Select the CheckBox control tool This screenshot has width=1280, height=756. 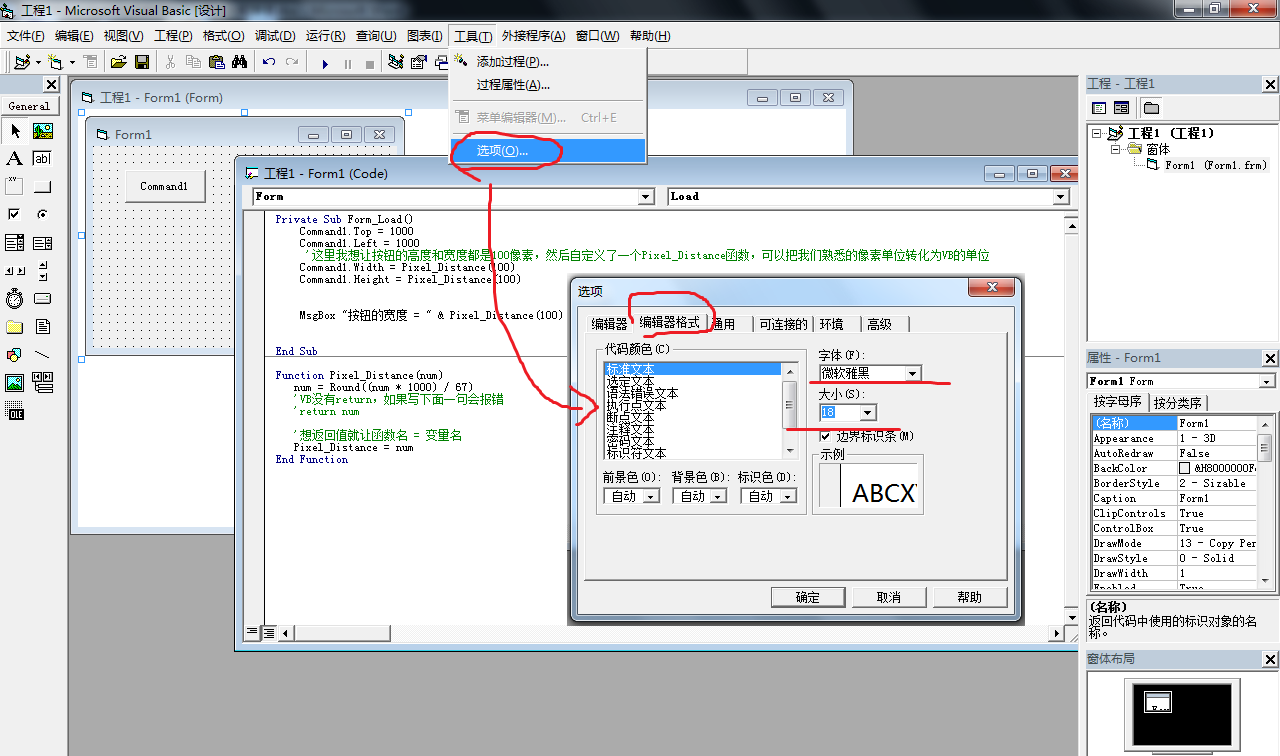[15, 215]
